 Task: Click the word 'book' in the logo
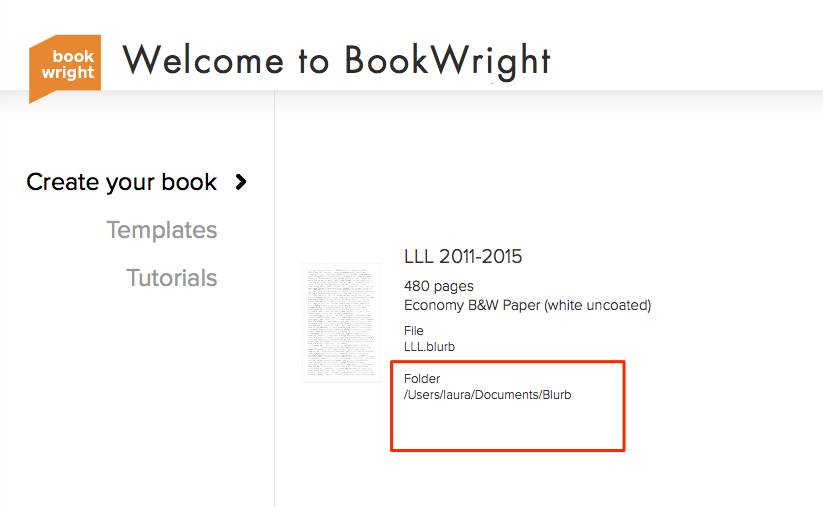pos(73,56)
